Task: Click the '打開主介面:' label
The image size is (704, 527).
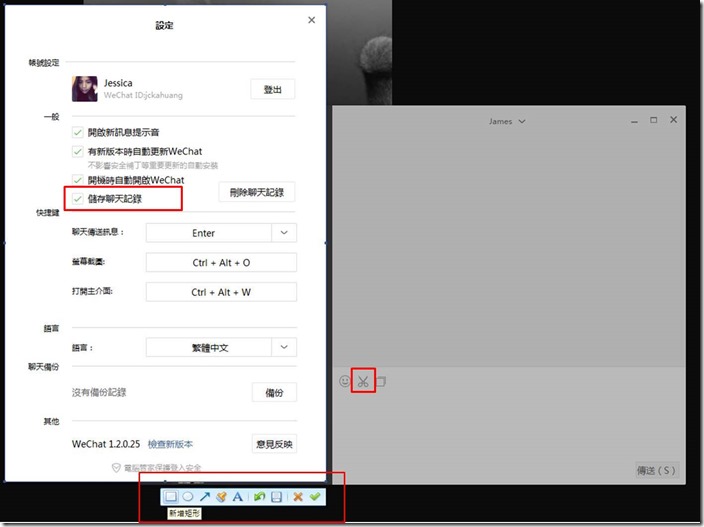Action: tap(92, 291)
